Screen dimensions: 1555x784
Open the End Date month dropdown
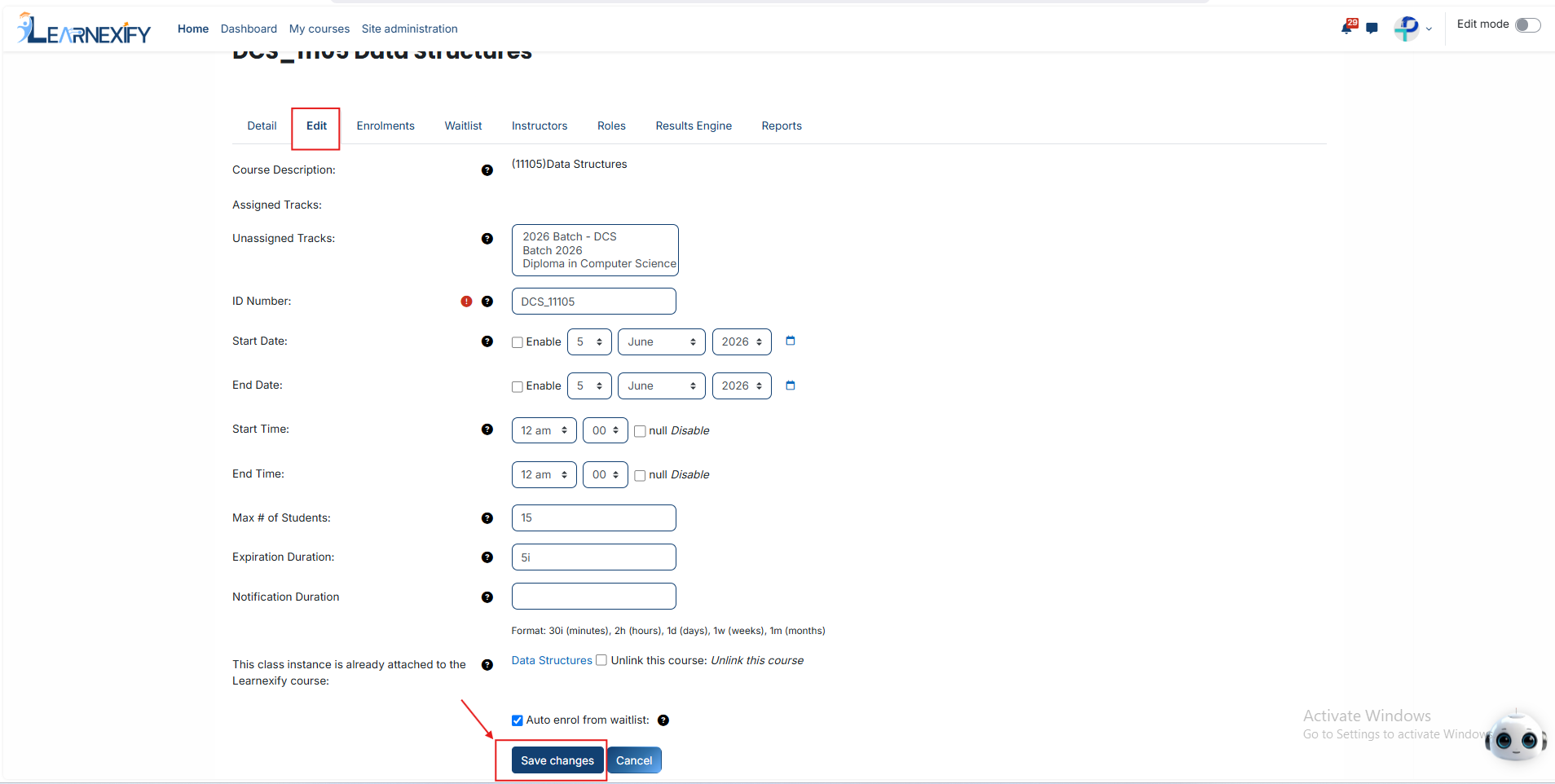click(662, 386)
